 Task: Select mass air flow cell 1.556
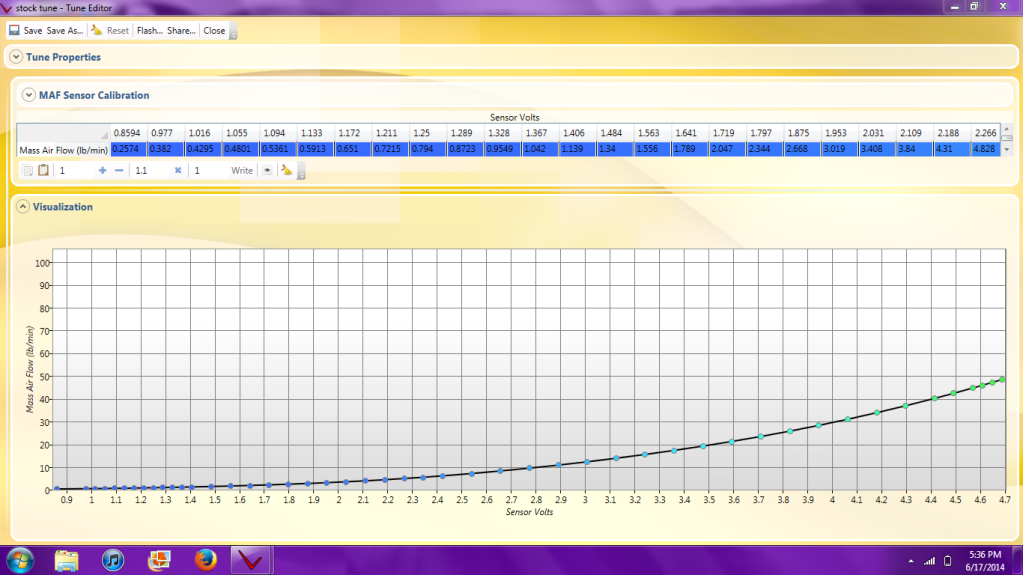(653, 149)
